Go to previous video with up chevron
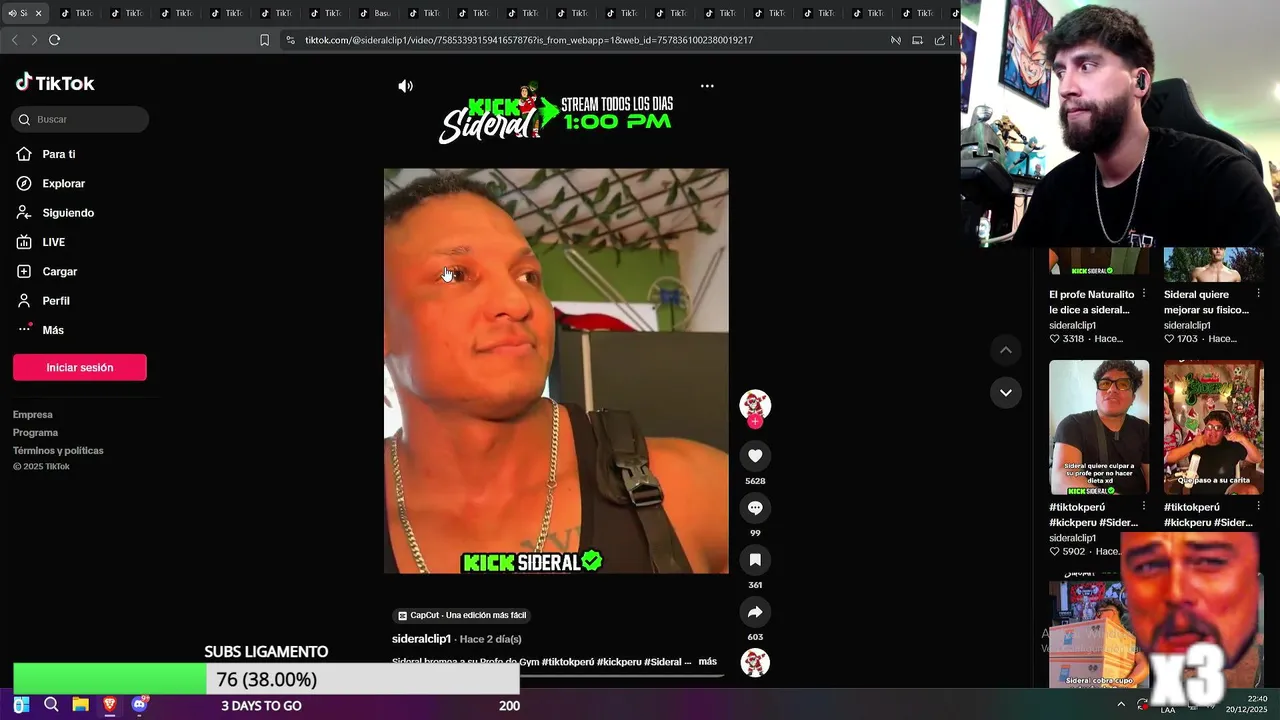Viewport: 1280px width, 720px height. [x=1006, y=350]
